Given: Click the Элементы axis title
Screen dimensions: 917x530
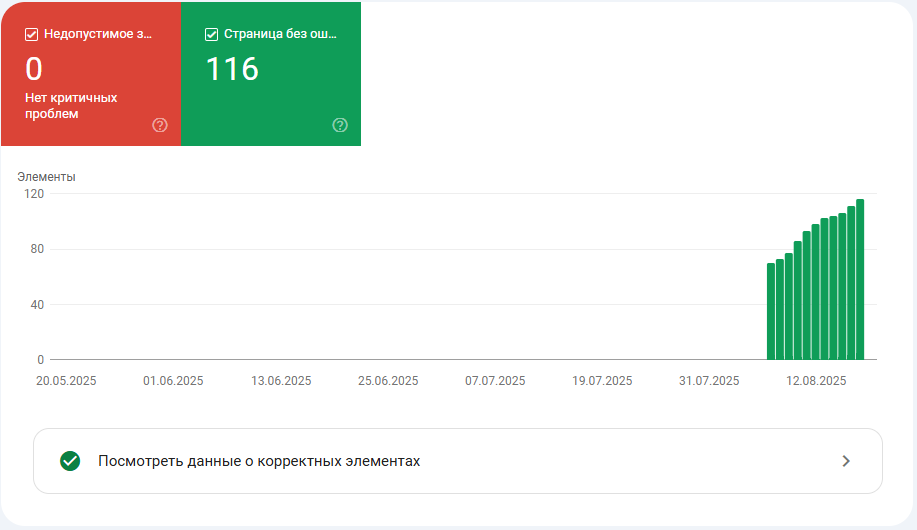Looking at the screenshot, I should click(46, 177).
